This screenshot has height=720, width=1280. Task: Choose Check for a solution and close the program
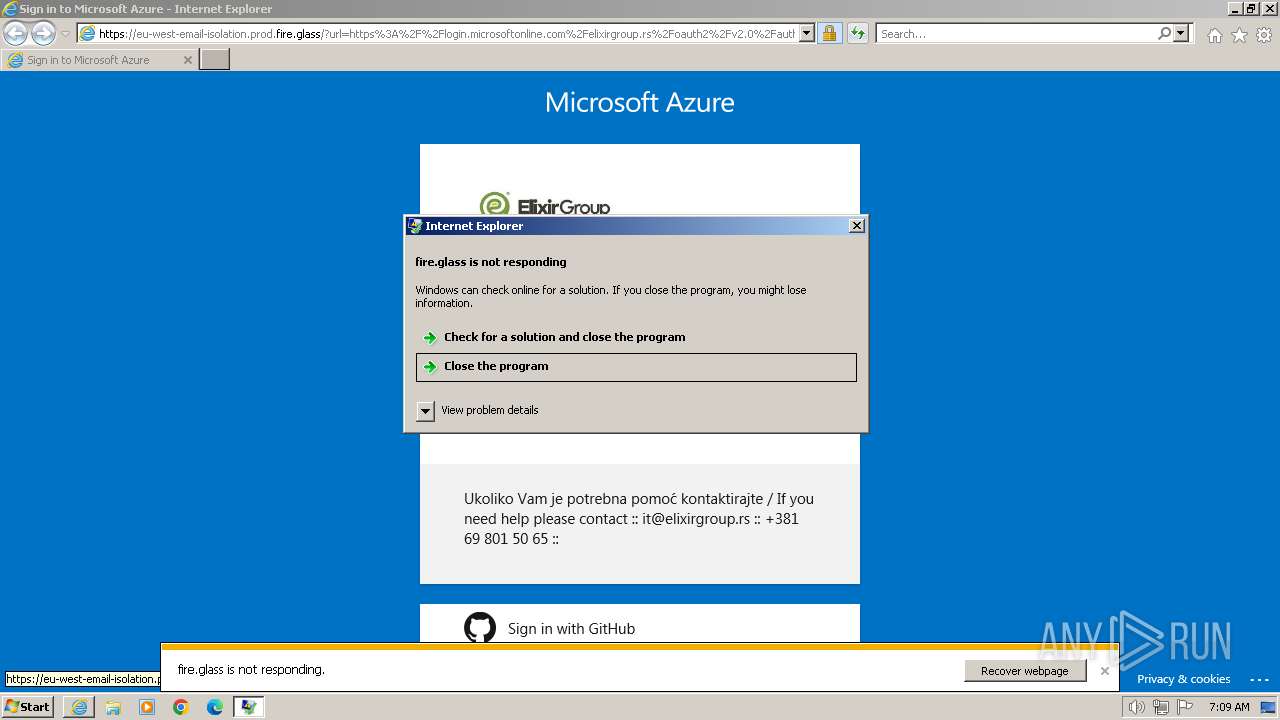coord(636,337)
